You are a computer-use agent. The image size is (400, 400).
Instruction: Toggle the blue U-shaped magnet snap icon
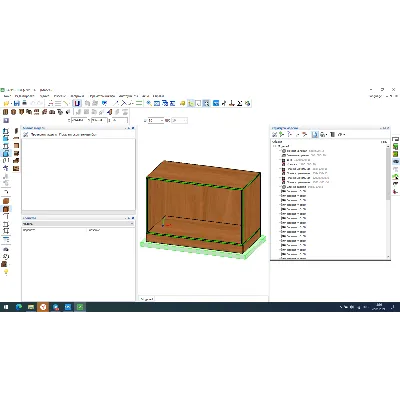77,103
